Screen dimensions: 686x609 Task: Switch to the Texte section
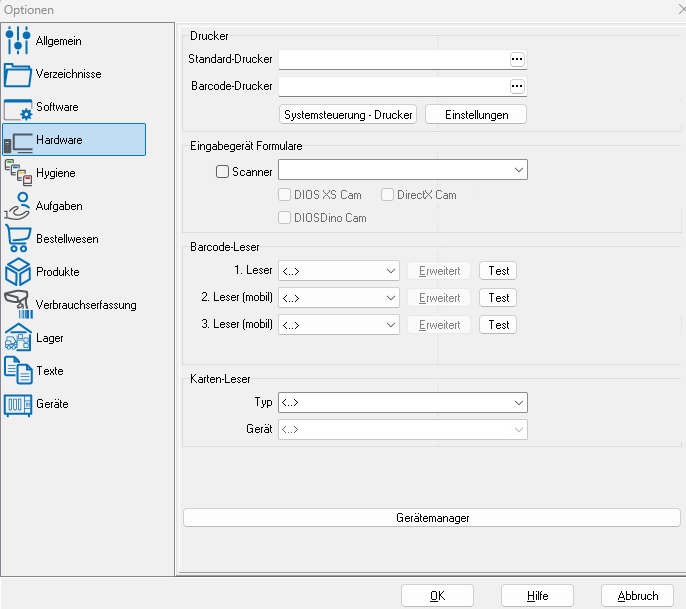[50, 371]
